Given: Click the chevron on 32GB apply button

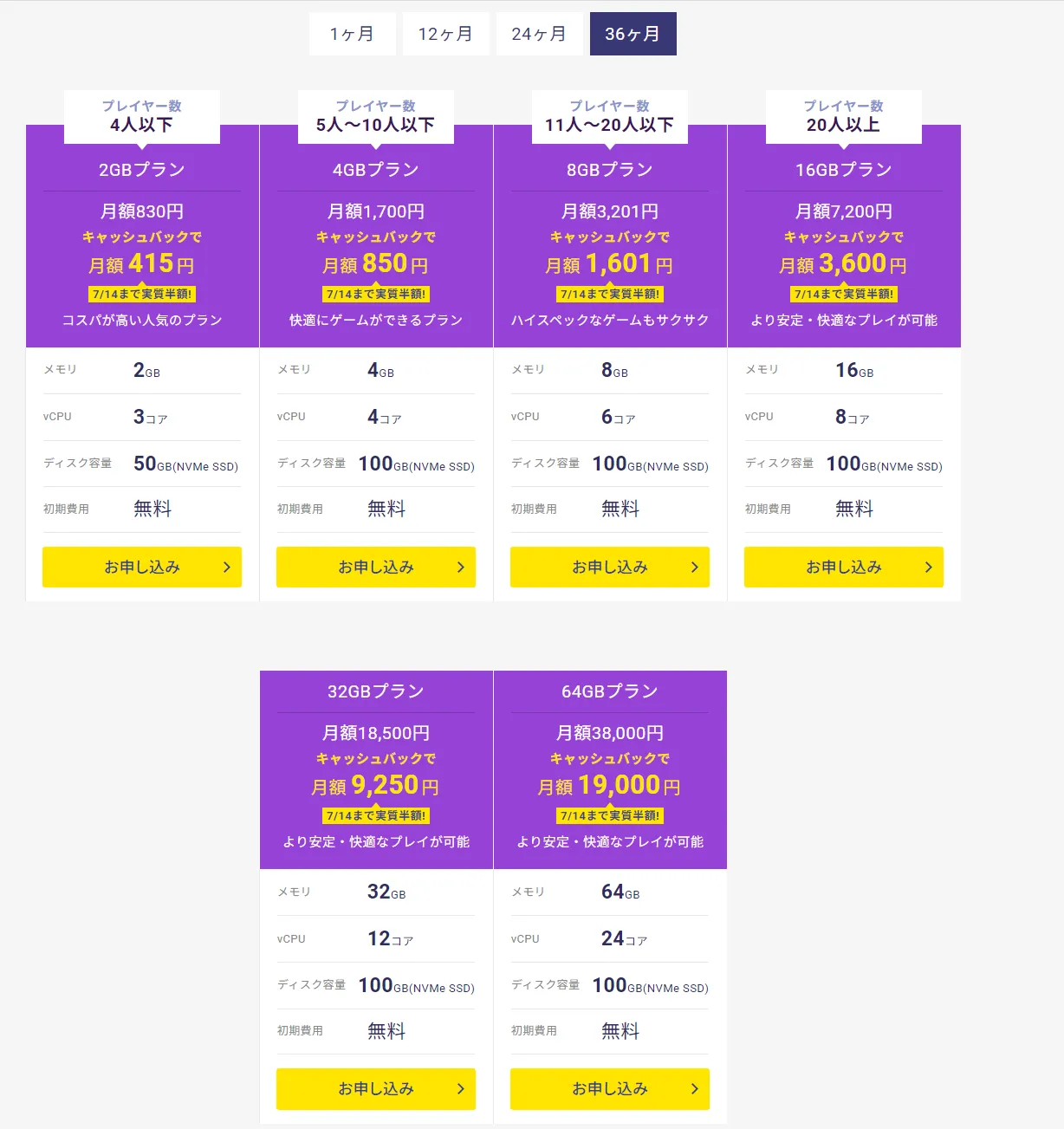Looking at the screenshot, I should [461, 1088].
